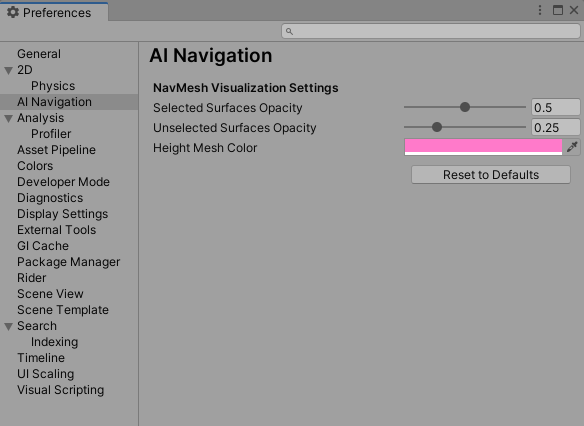
Task: Collapse the Search section triangle
Action: (x=9, y=327)
